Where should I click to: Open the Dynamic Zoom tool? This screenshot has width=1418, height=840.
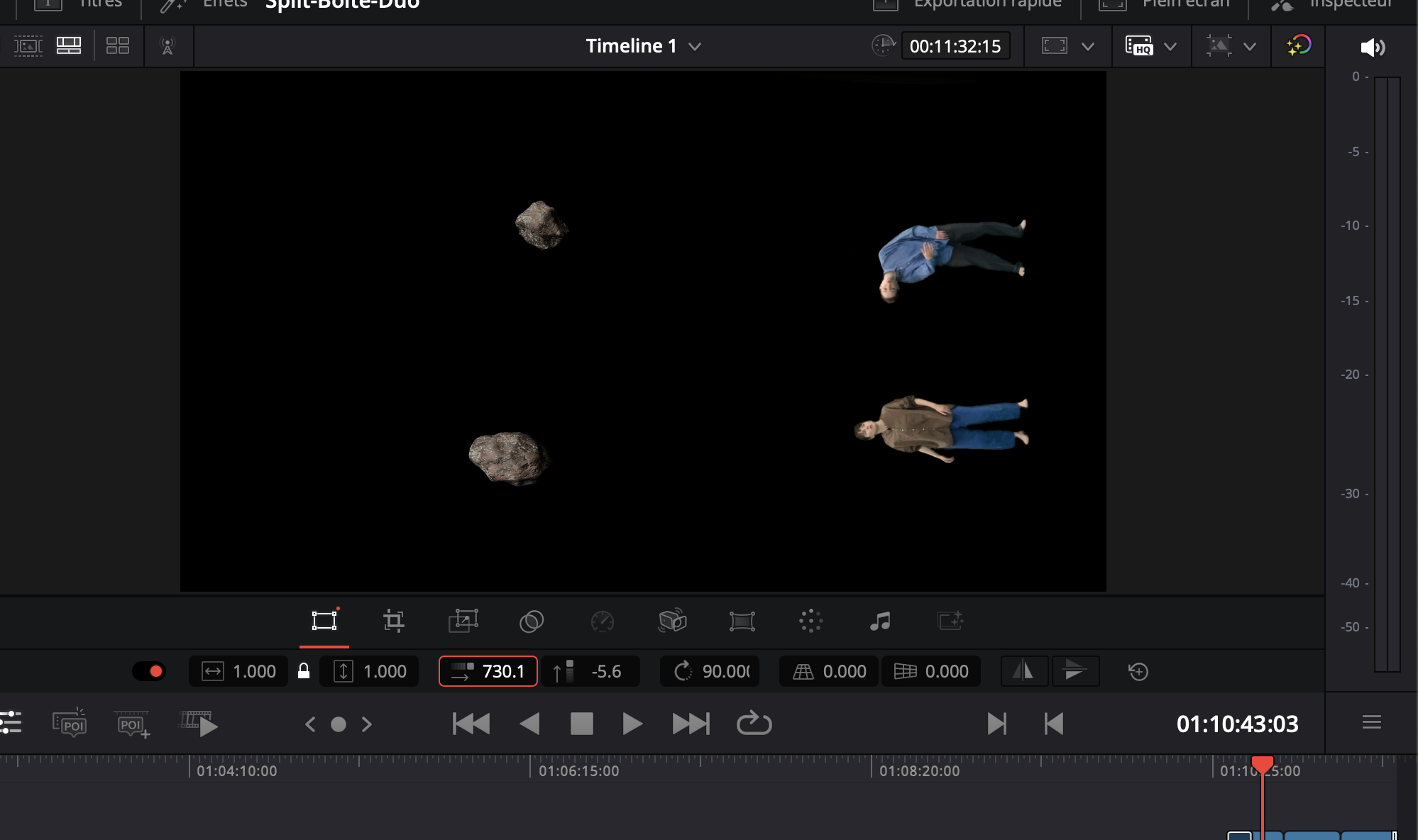coord(463,621)
